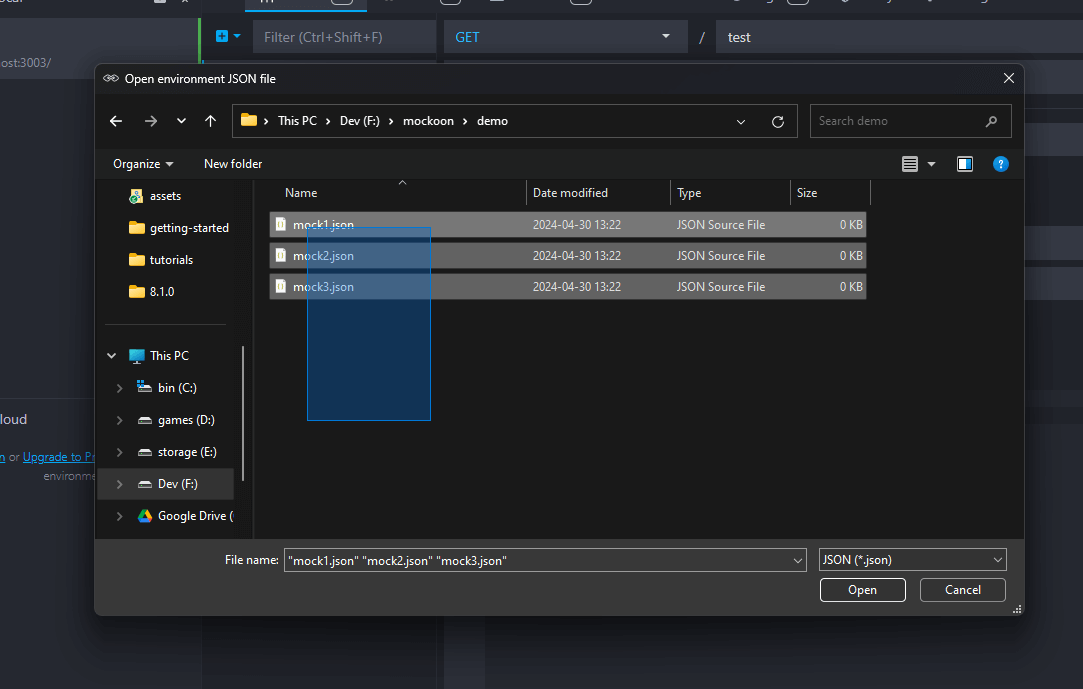Click the Open button

[862, 590]
